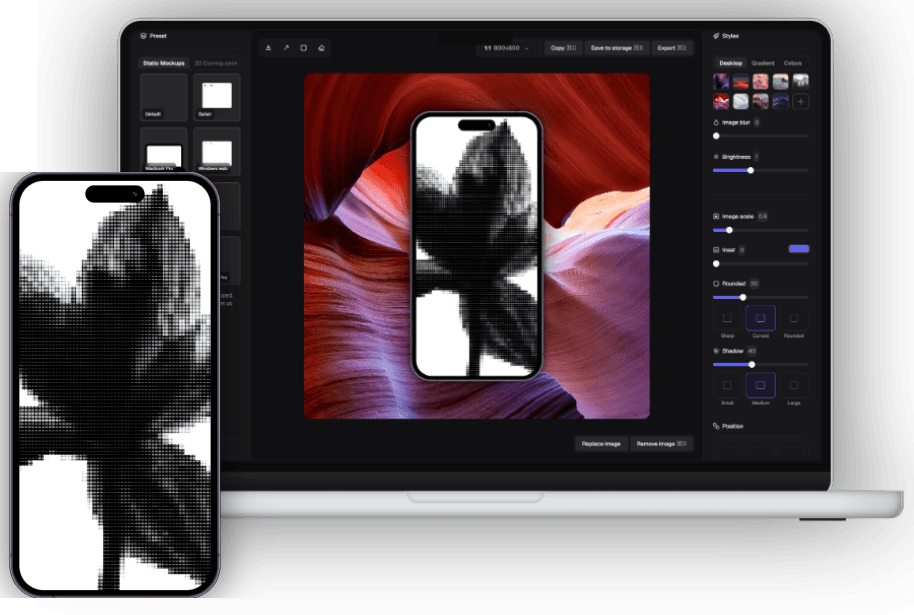Adjust the Rounded slider handle
The height and width of the screenshot is (615, 914).
click(x=743, y=297)
